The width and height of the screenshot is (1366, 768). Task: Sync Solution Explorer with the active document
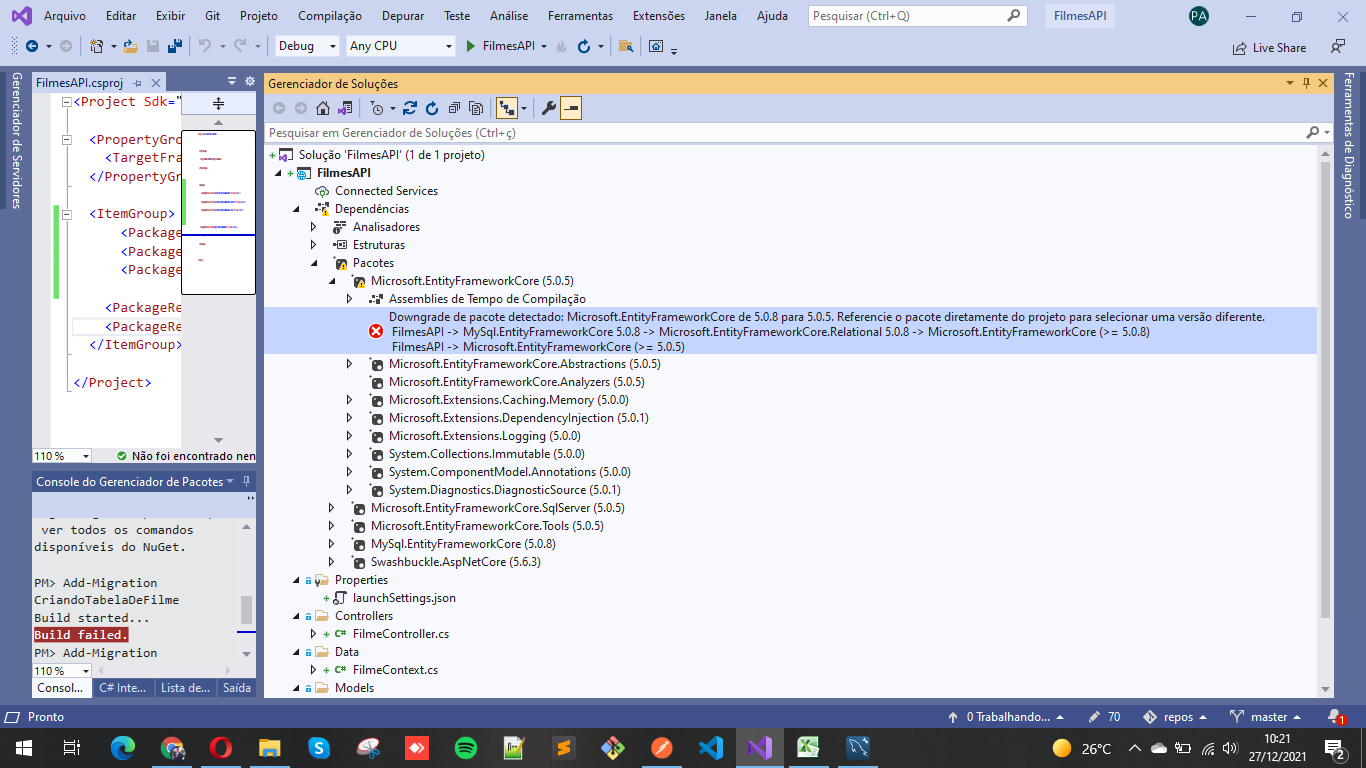tap(410, 108)
